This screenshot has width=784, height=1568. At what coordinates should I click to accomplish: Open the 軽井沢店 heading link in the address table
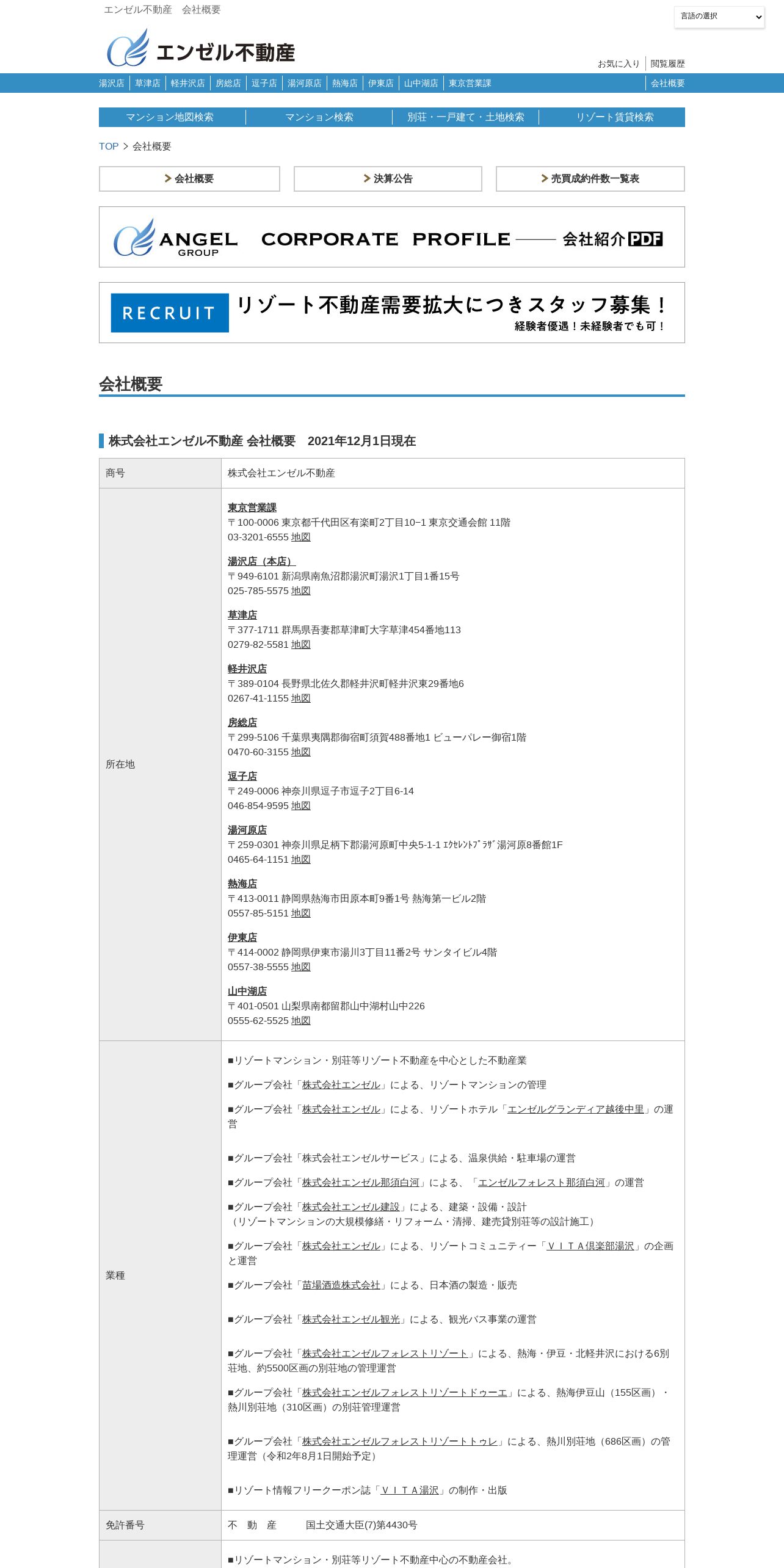tap(247, 669)
